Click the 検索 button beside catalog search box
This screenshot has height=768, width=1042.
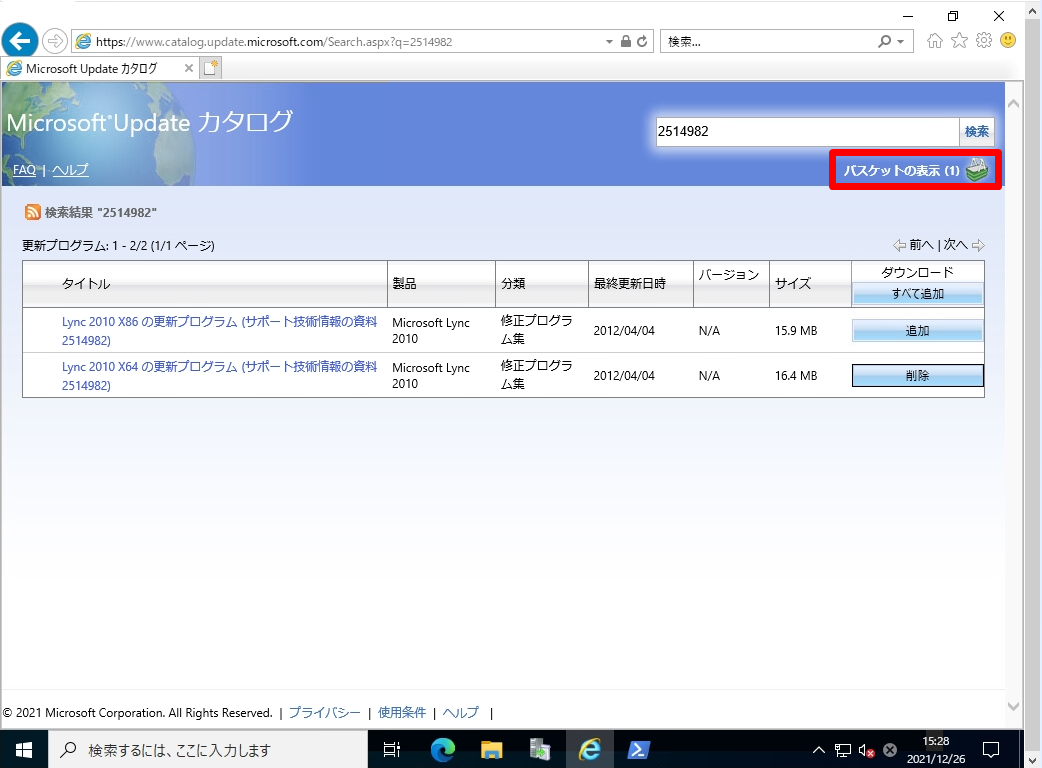(976, 132)
